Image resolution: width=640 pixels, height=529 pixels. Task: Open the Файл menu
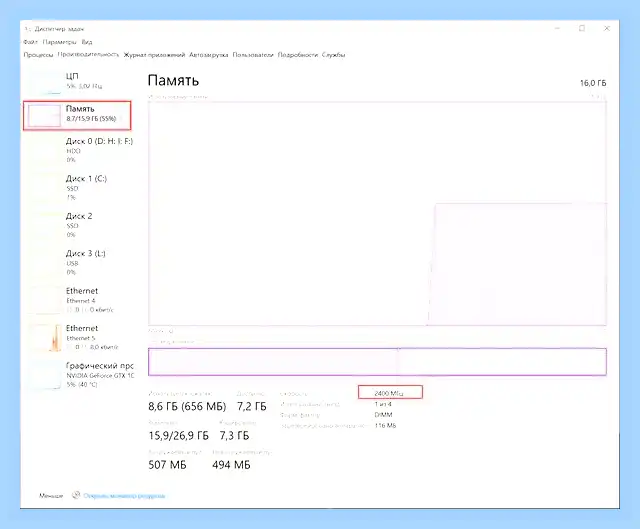click(30, 42)
